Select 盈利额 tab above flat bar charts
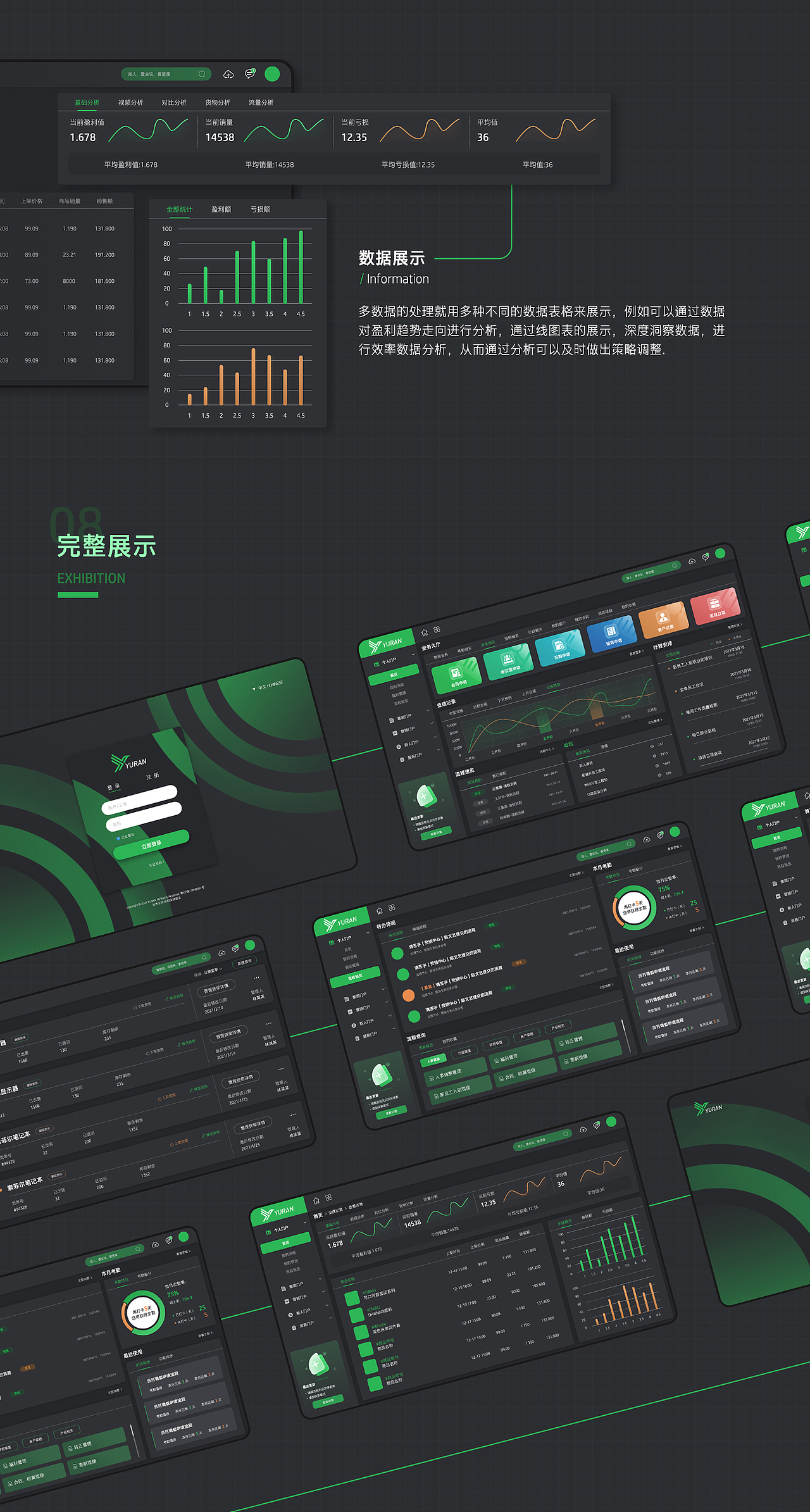 pyautogui.click(x=221, y=209)
